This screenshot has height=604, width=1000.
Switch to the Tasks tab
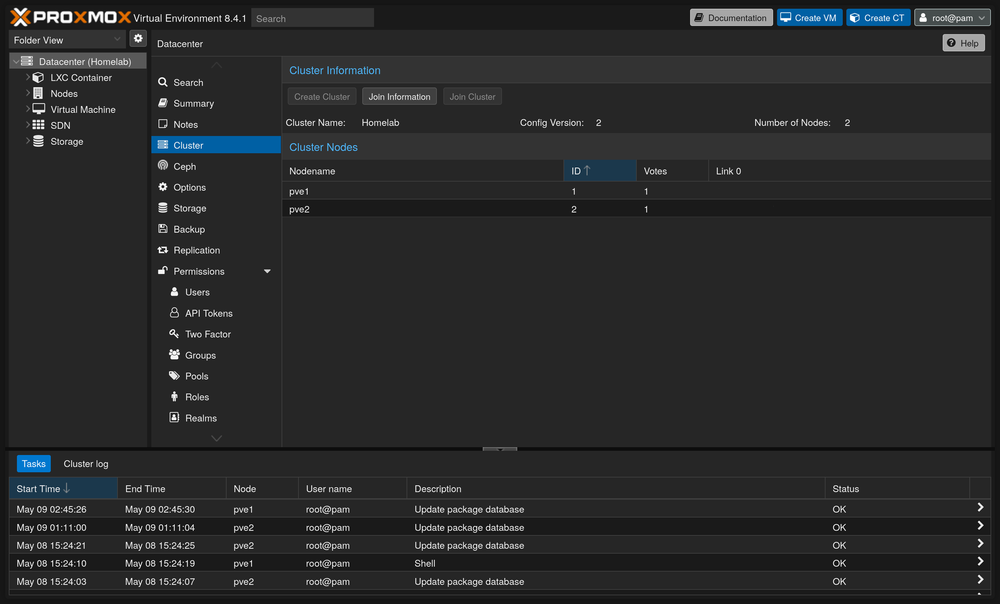click(x=34, y=464)
